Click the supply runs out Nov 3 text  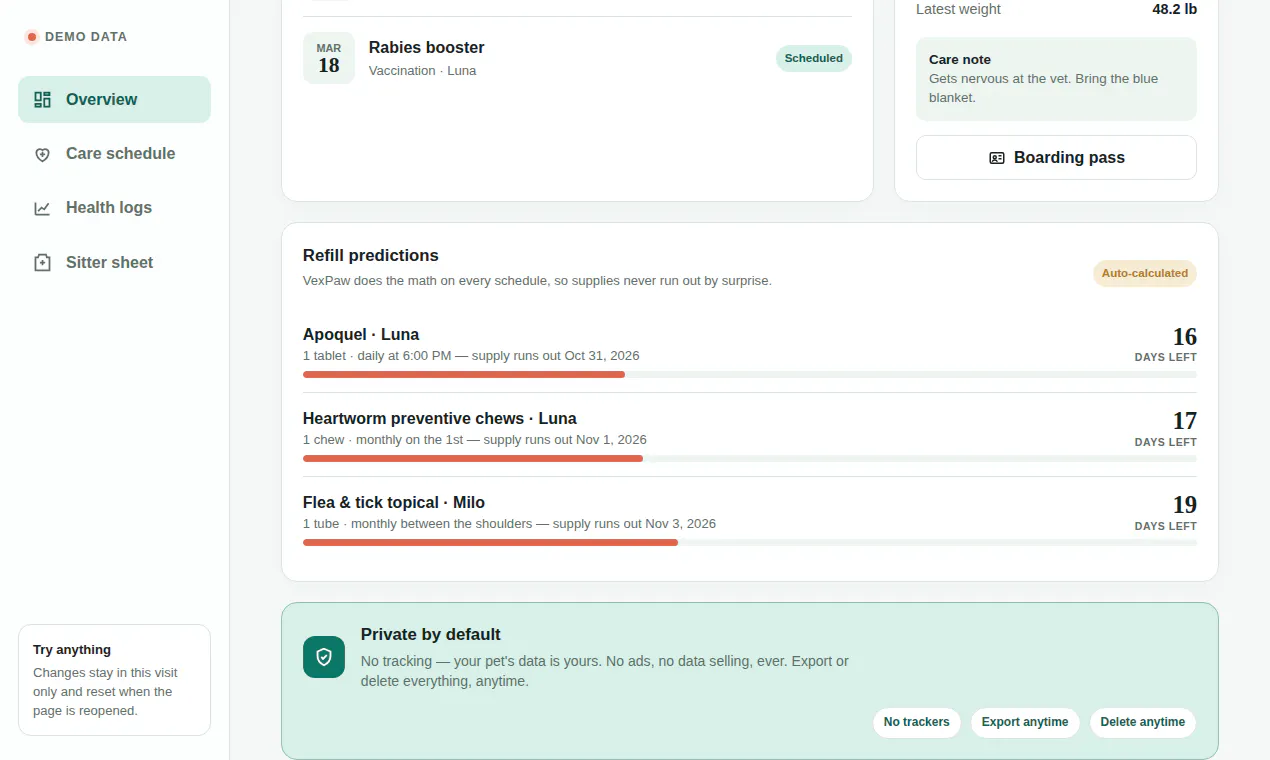pos(634,523)
